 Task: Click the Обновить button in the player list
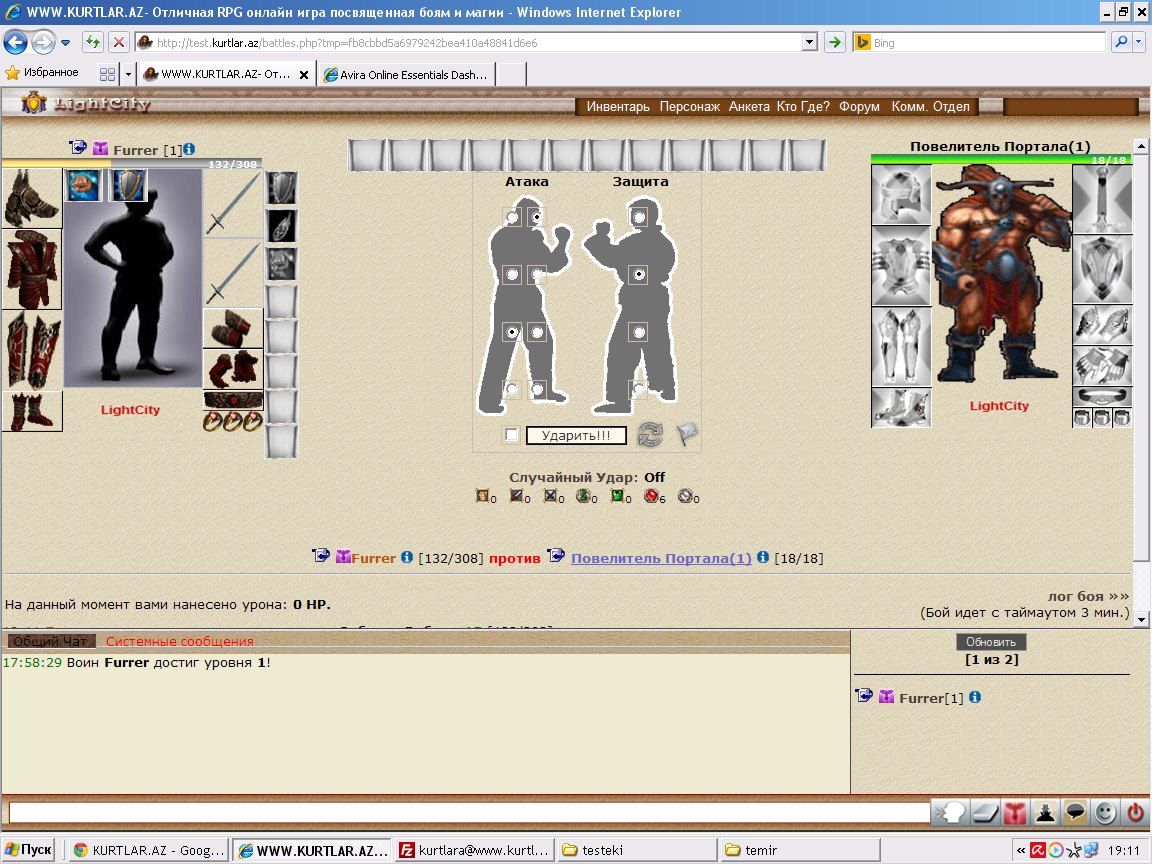pos(990,642)
